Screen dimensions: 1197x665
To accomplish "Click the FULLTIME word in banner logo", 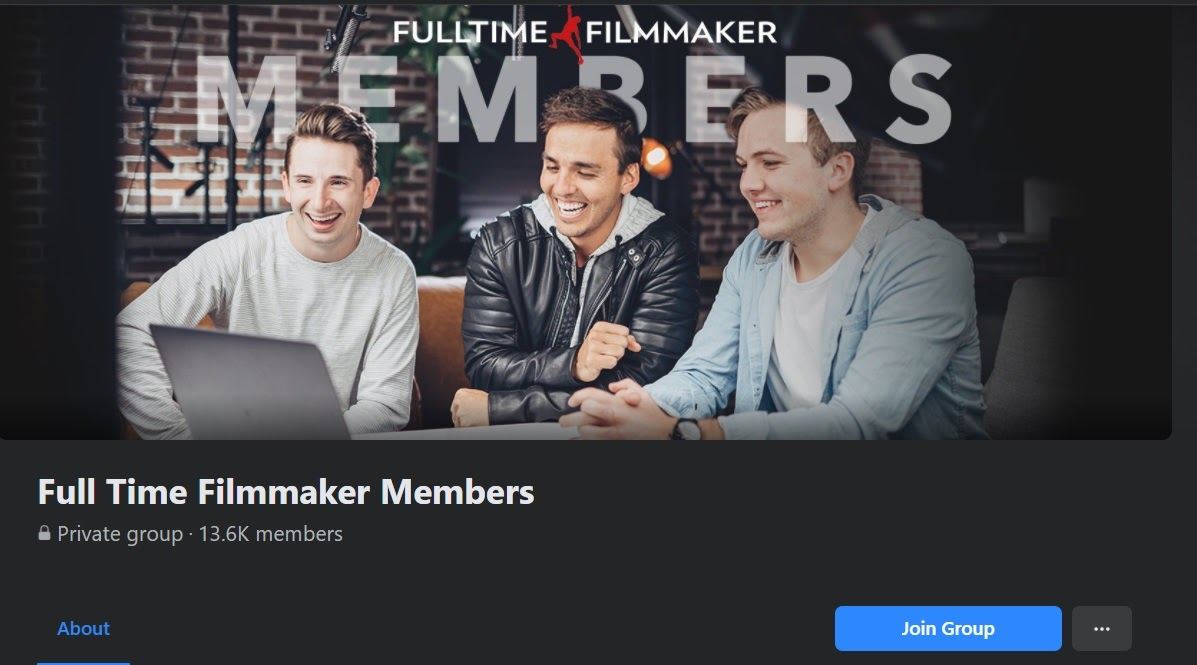I will coord(470,32).
